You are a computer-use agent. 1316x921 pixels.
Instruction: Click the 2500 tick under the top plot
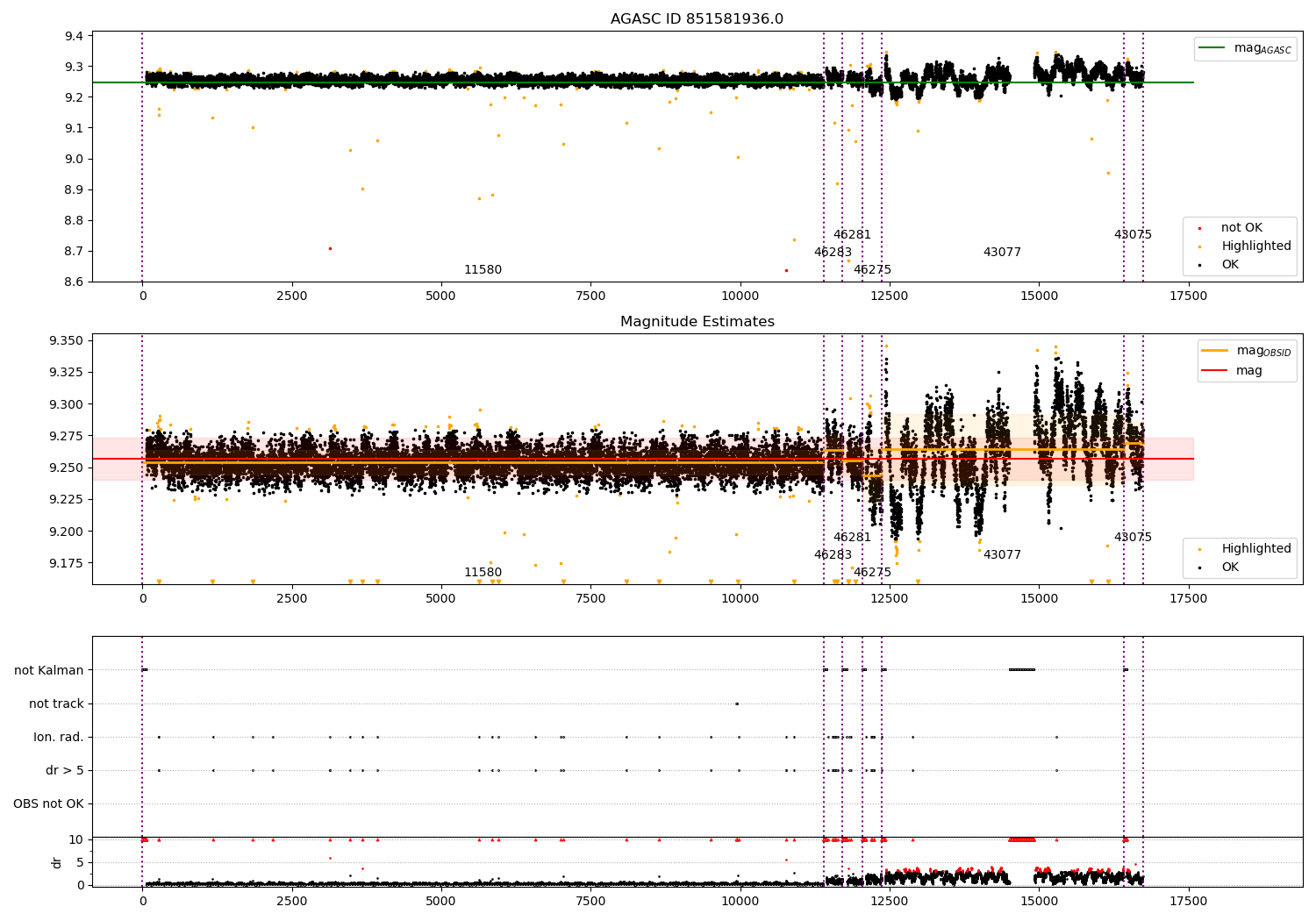point(292,296)
